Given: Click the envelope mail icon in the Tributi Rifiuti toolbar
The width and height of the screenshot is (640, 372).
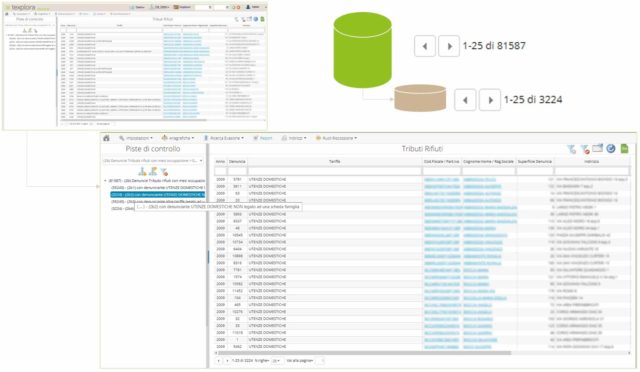Looking at the screenshot, I should [598, 149].
